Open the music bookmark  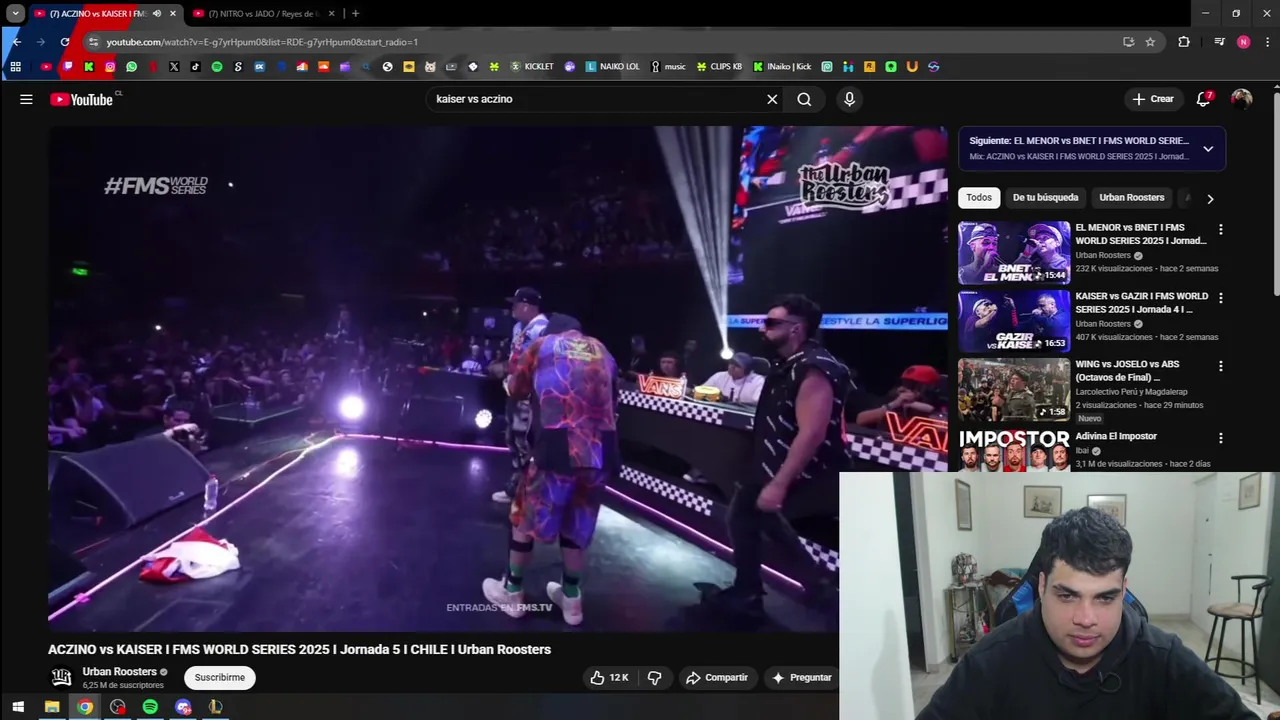668,67
